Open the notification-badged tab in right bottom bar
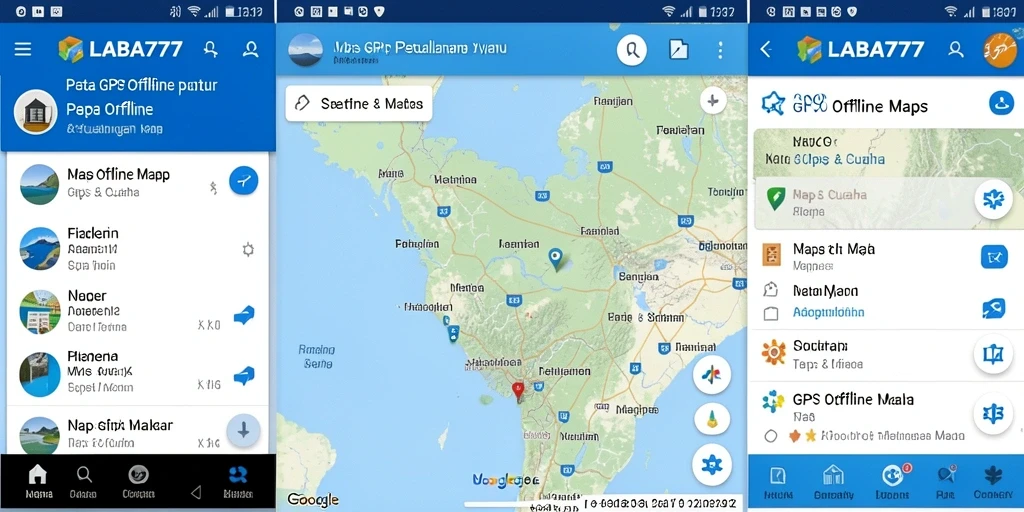Screen dimensions: 1024x512 893,483
